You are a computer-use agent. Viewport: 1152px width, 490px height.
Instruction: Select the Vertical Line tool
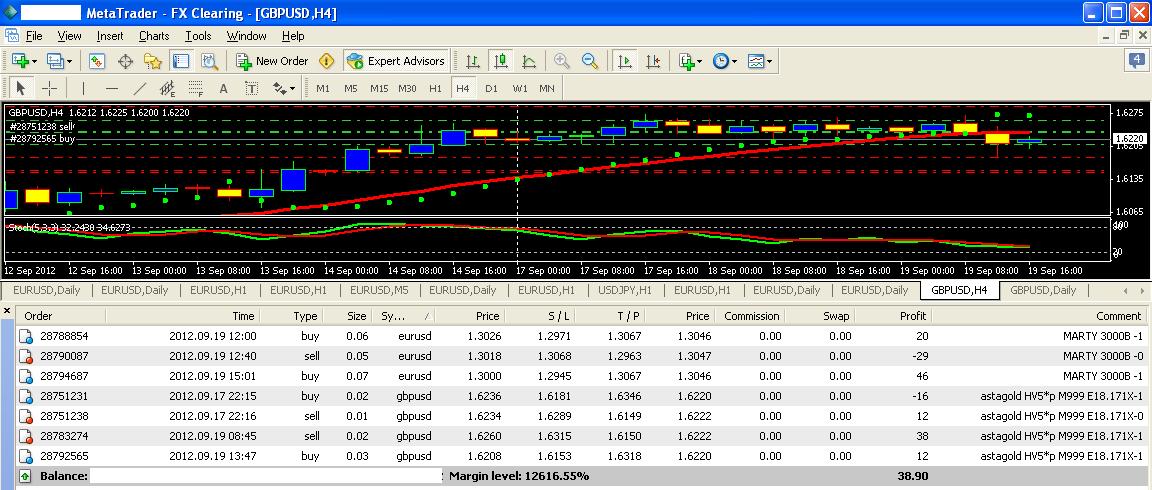83,89
